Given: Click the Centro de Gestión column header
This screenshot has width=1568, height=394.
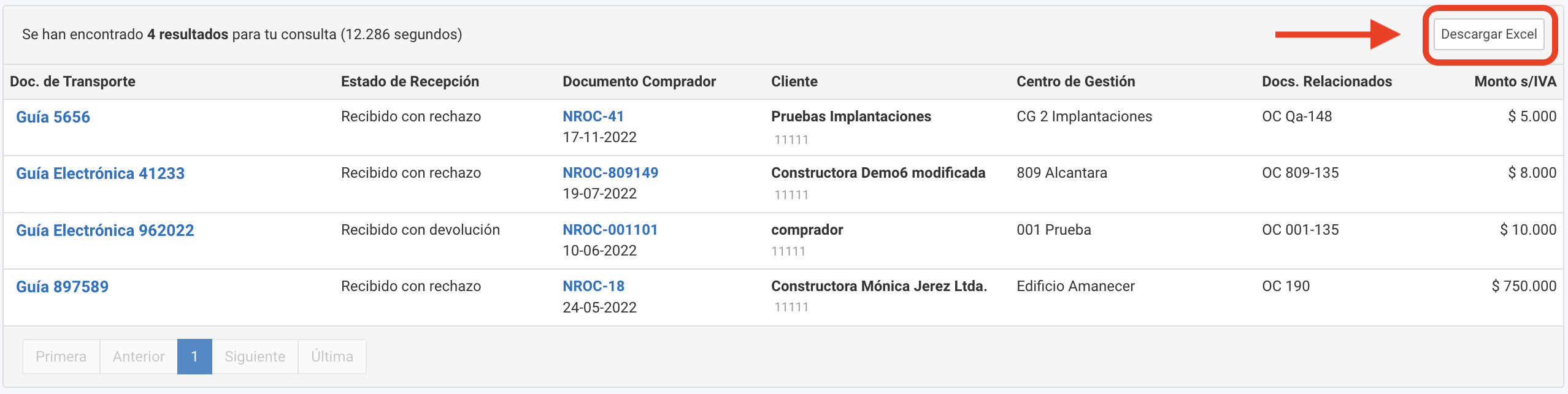Looking at the screenshot, I should coord(1075,81).
